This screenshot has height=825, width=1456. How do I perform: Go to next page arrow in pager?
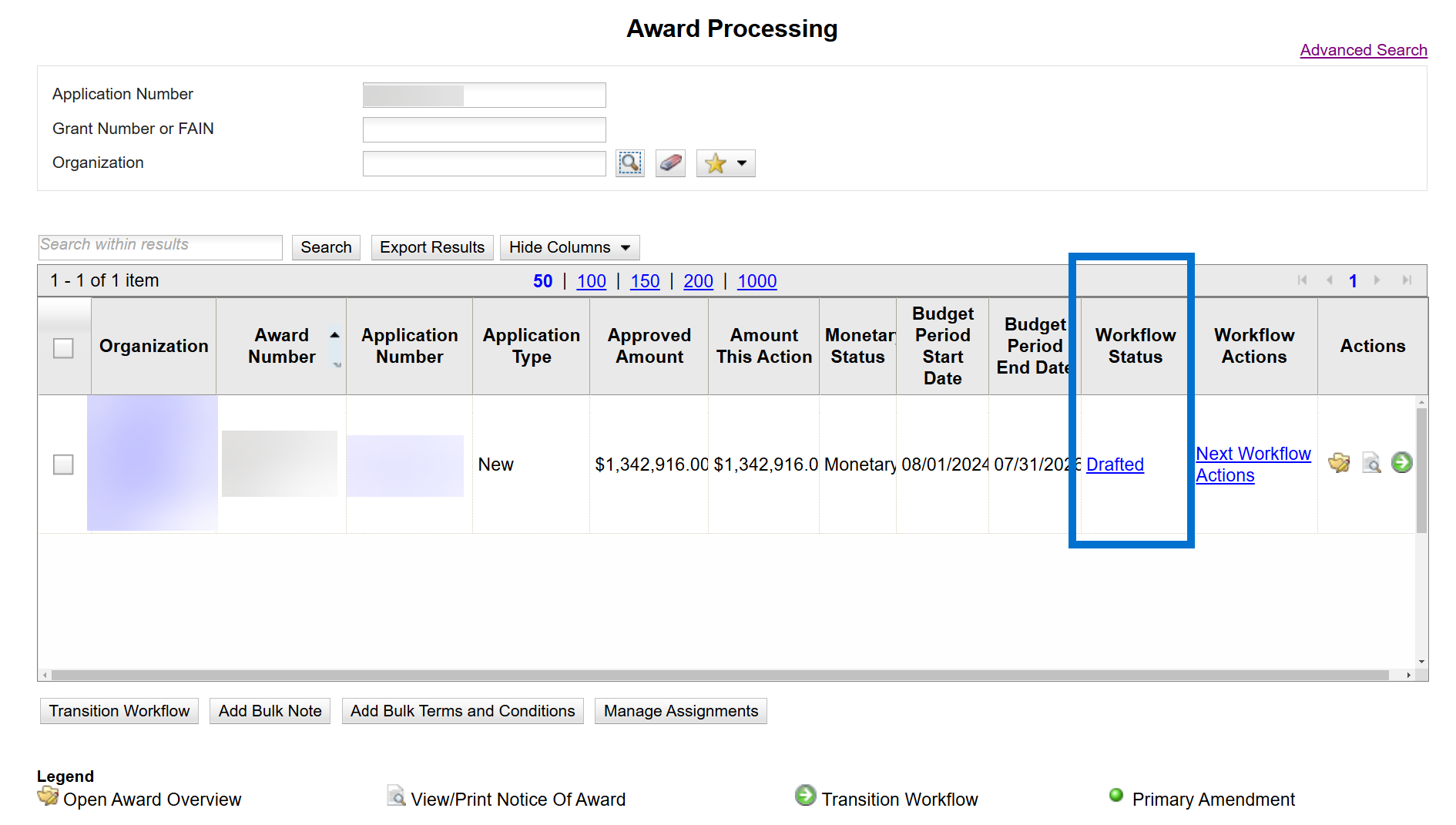click(x=1377, y=280)
